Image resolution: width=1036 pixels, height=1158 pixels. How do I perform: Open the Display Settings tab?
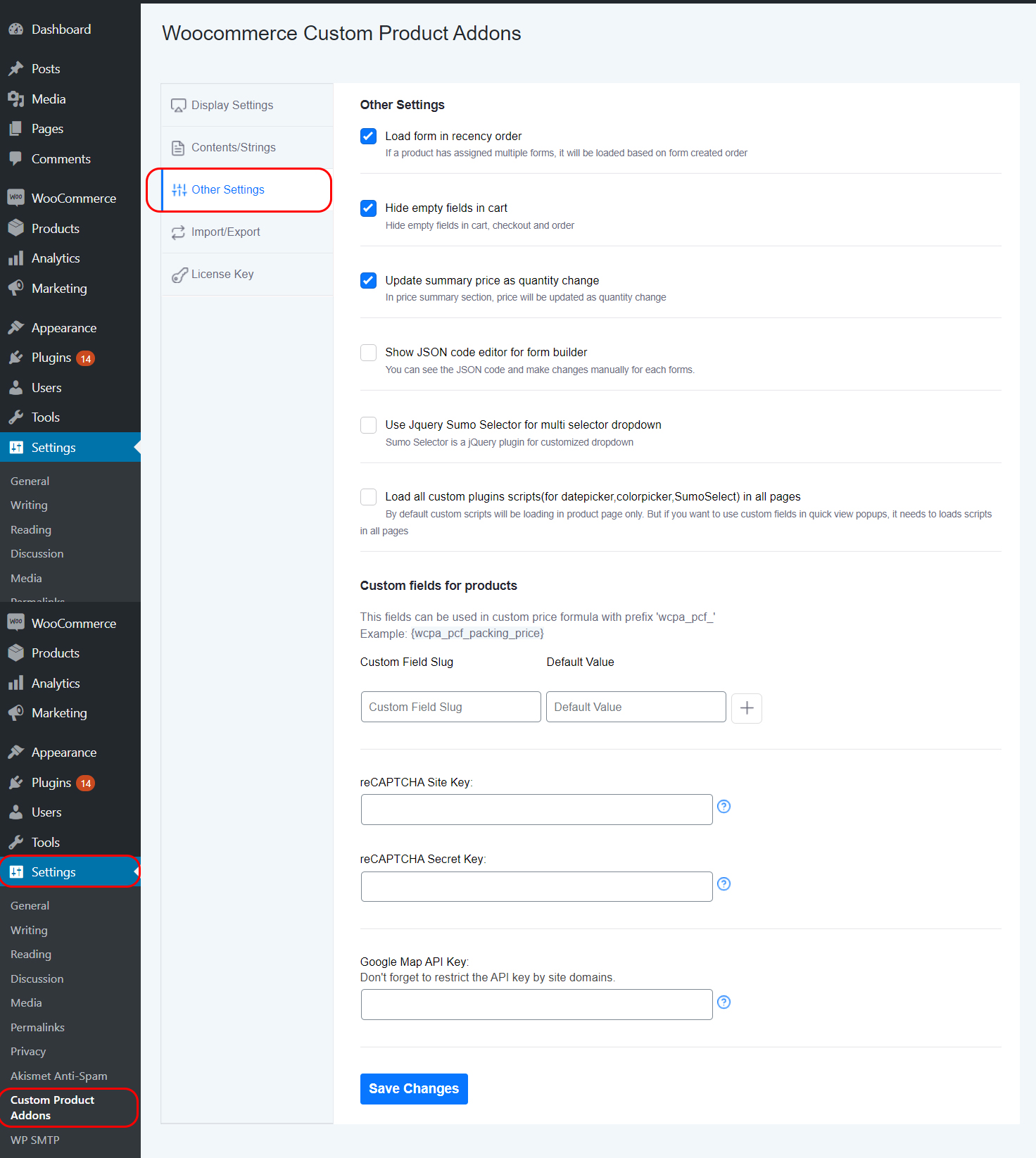247,106
